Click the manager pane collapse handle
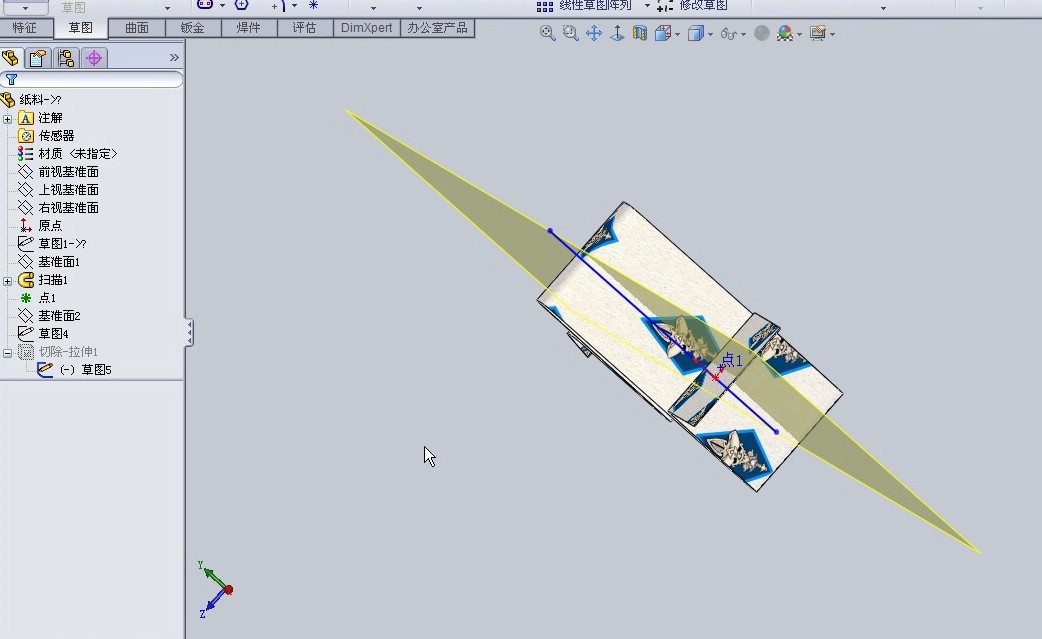This screenshot has height=639, width=1042. (189, 332)
